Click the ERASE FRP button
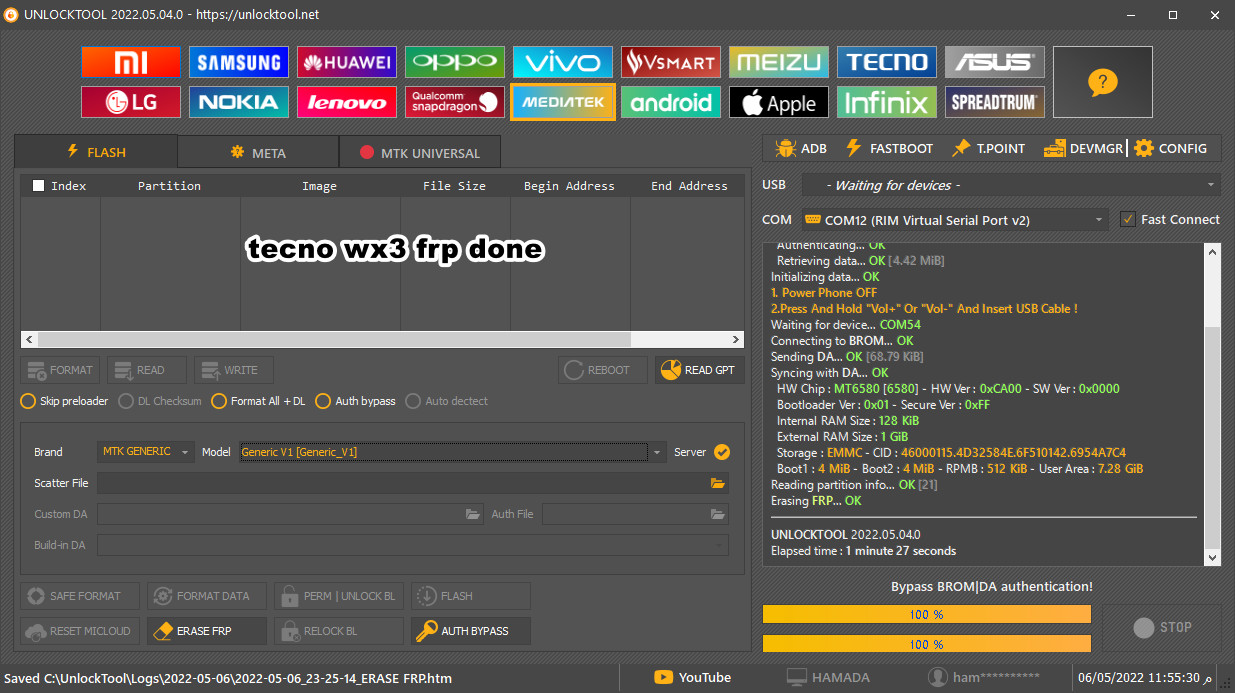 (x=207, y=631)
